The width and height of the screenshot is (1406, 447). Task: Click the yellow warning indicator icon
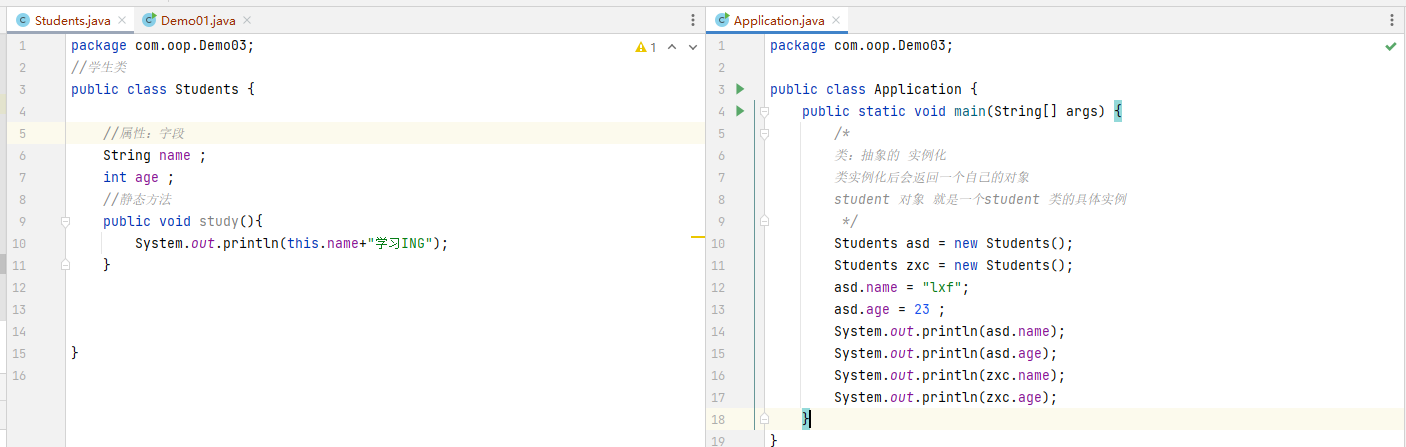pyautogui.click(x=641, y=47)
